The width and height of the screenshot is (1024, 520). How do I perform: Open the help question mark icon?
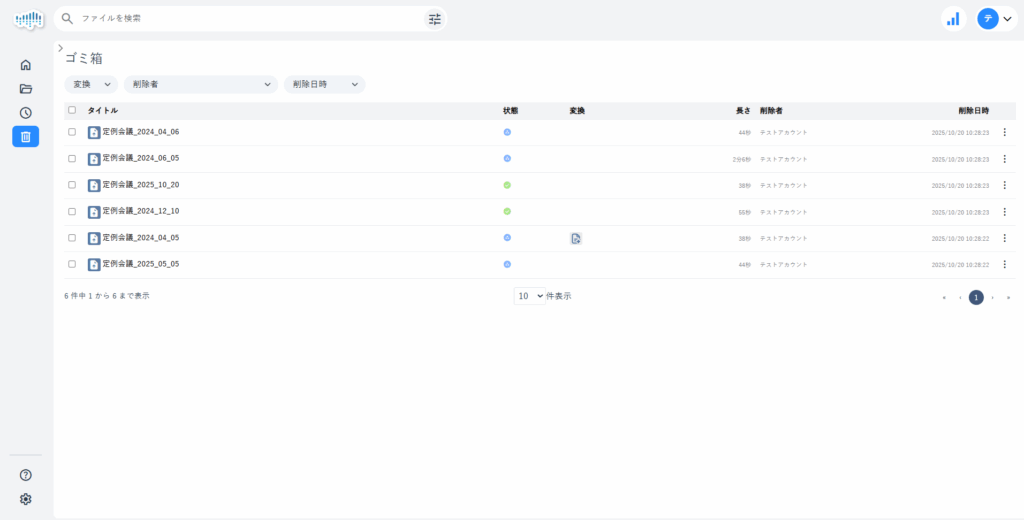26,475
